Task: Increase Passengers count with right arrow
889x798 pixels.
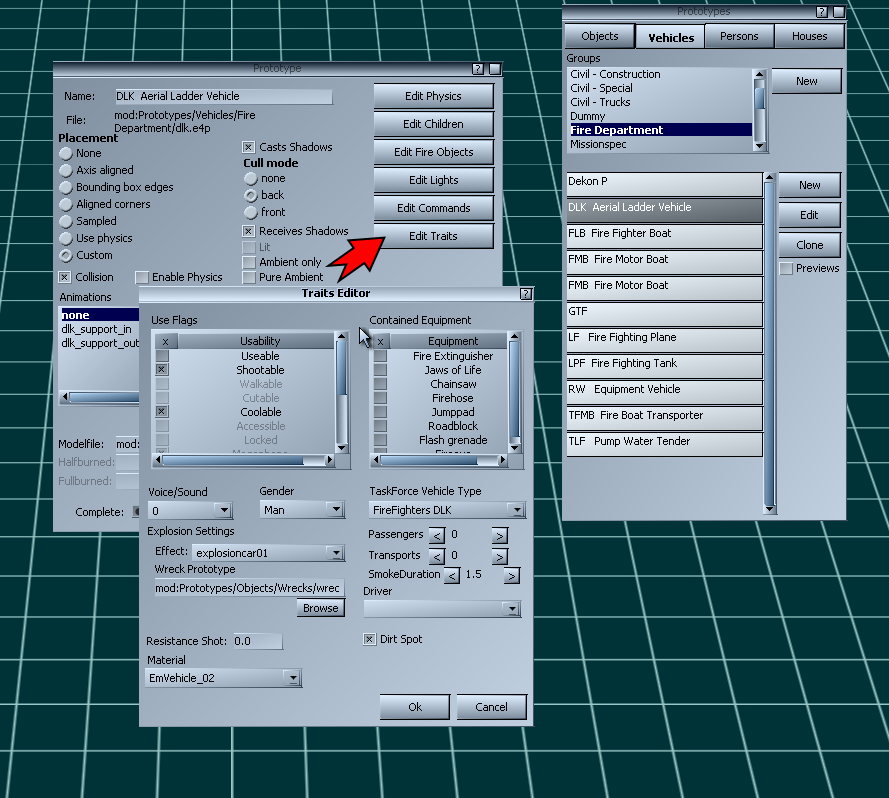Action: 499,536
